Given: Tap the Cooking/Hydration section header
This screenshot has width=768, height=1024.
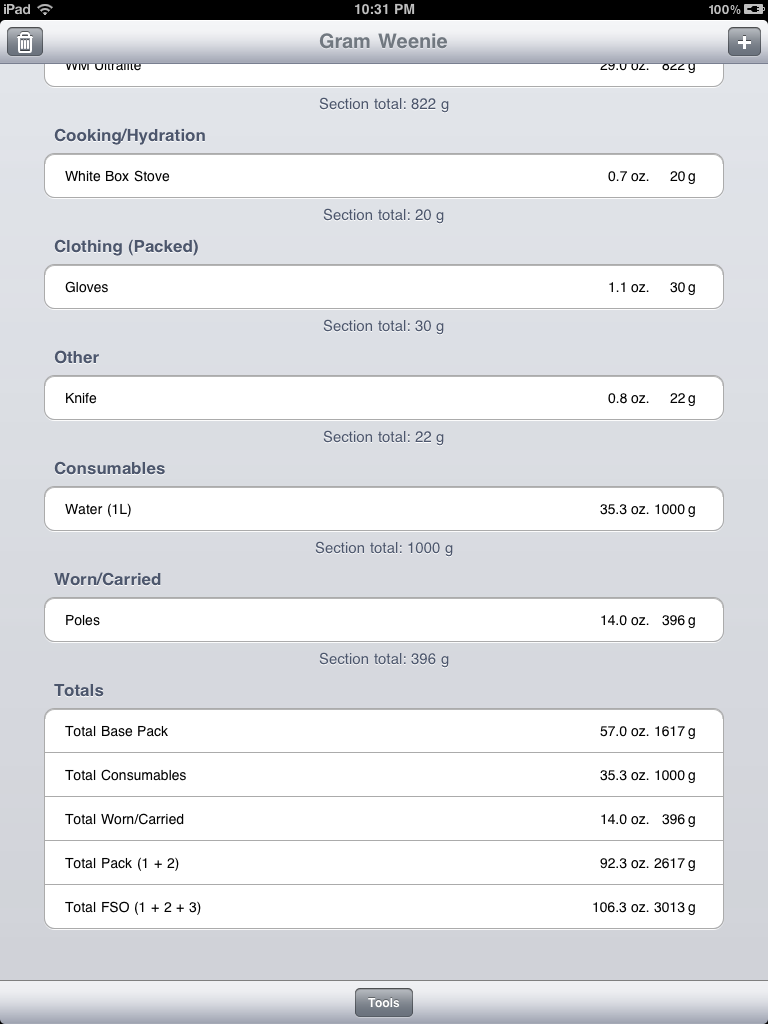Looking at the screenshot, I should [x=130, y=136].
